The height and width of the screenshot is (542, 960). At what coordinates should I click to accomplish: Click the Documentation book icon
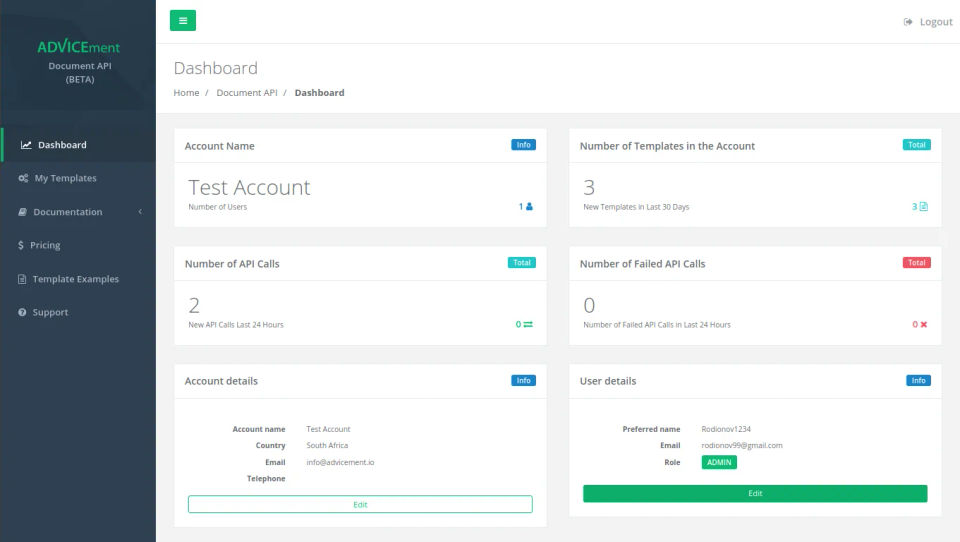(23, 212)
